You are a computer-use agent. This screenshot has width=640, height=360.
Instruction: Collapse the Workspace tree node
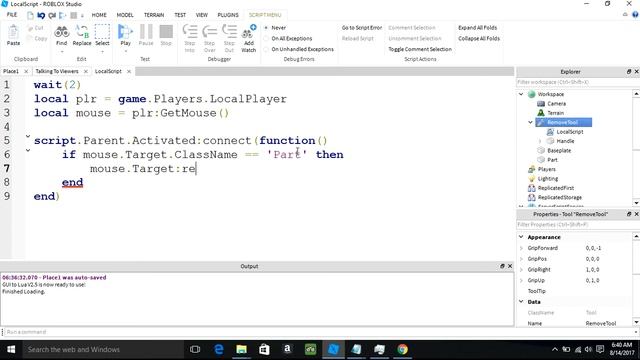pyautogui.click(x=521, y=94)
